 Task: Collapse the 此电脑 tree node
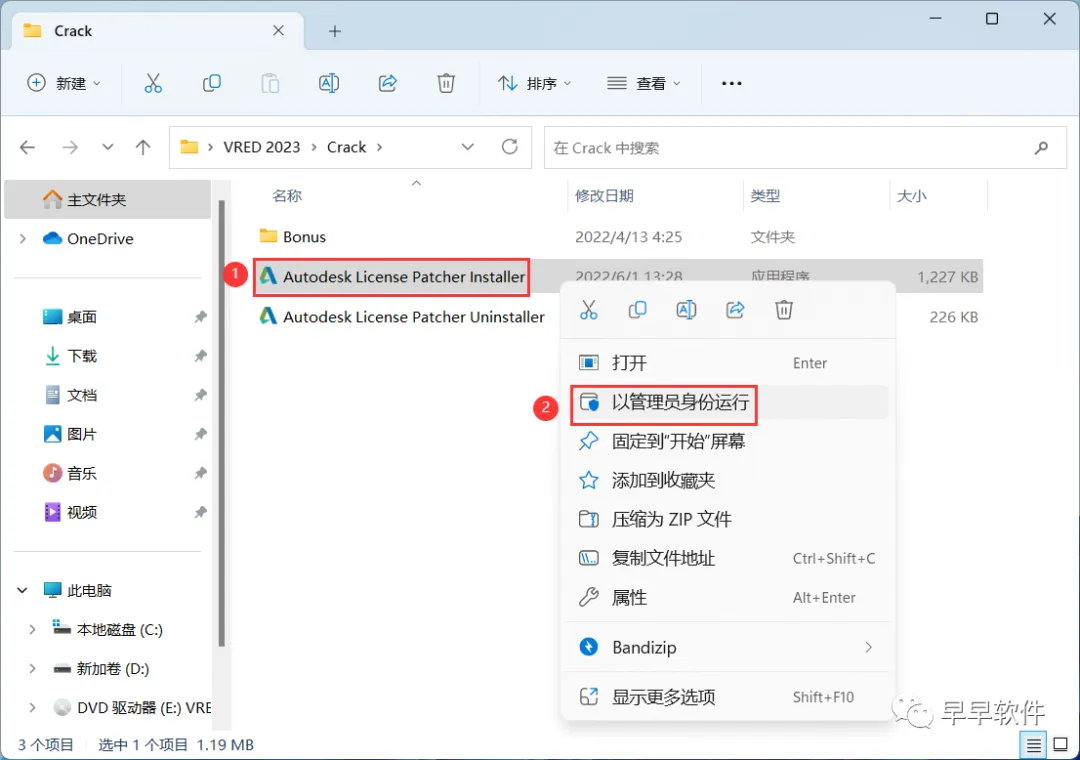click(x=23, y=590)
